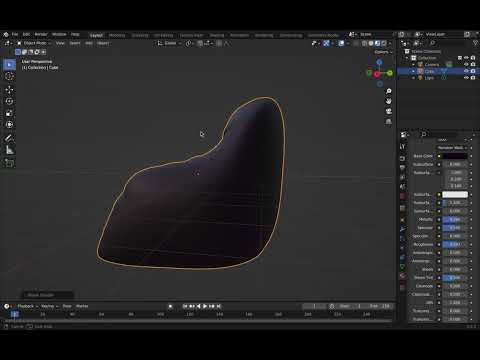Select the Rotate tool

click(9, 101)
